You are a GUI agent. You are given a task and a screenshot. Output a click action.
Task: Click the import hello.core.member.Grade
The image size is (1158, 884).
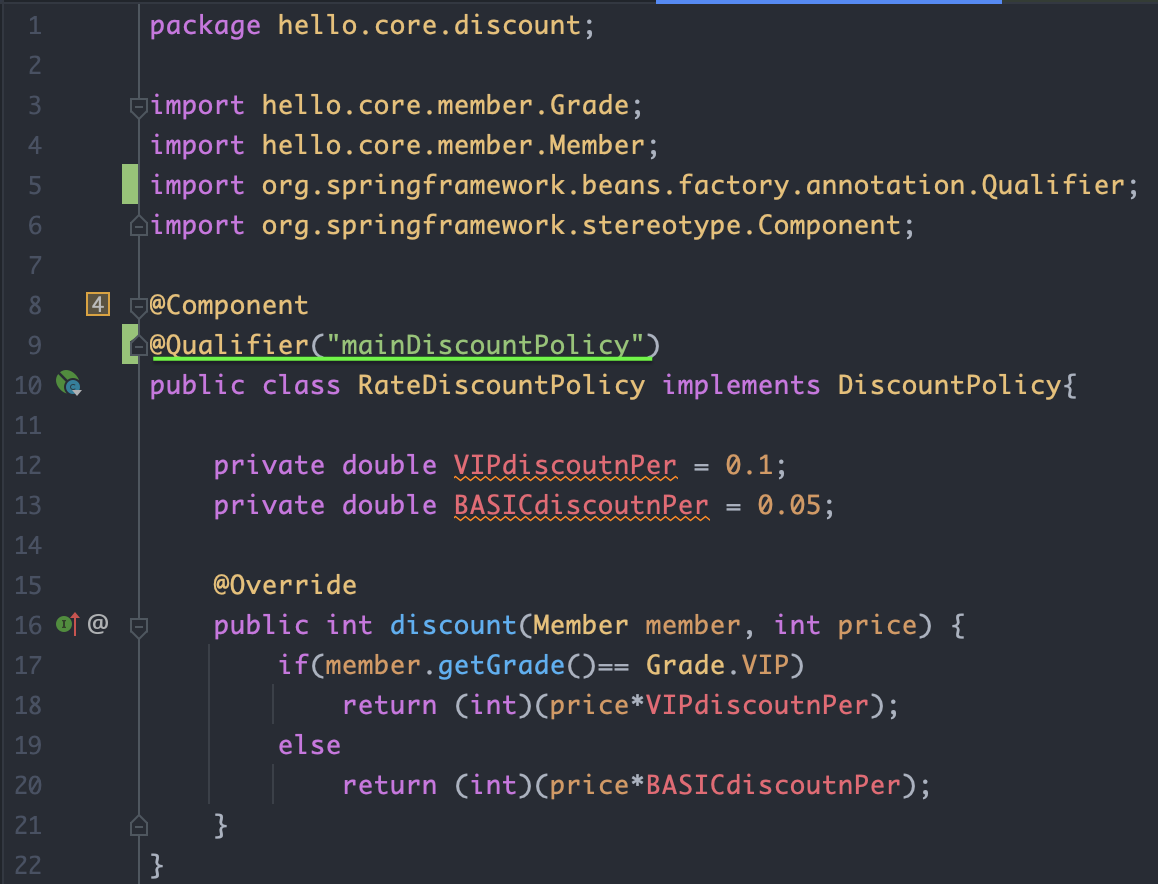tap(445, 106)
